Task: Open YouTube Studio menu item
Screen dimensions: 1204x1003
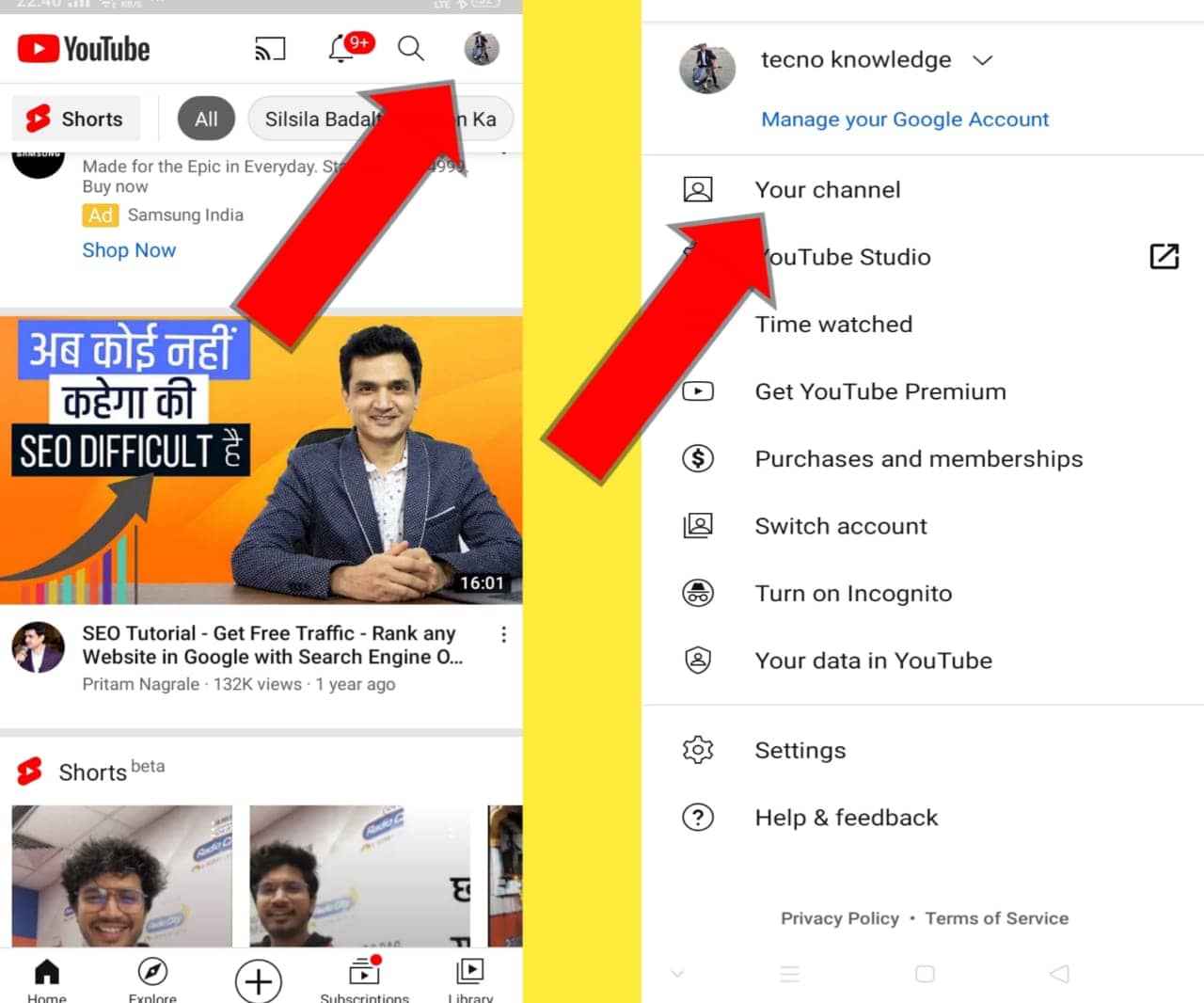Action: coord(923,257)
